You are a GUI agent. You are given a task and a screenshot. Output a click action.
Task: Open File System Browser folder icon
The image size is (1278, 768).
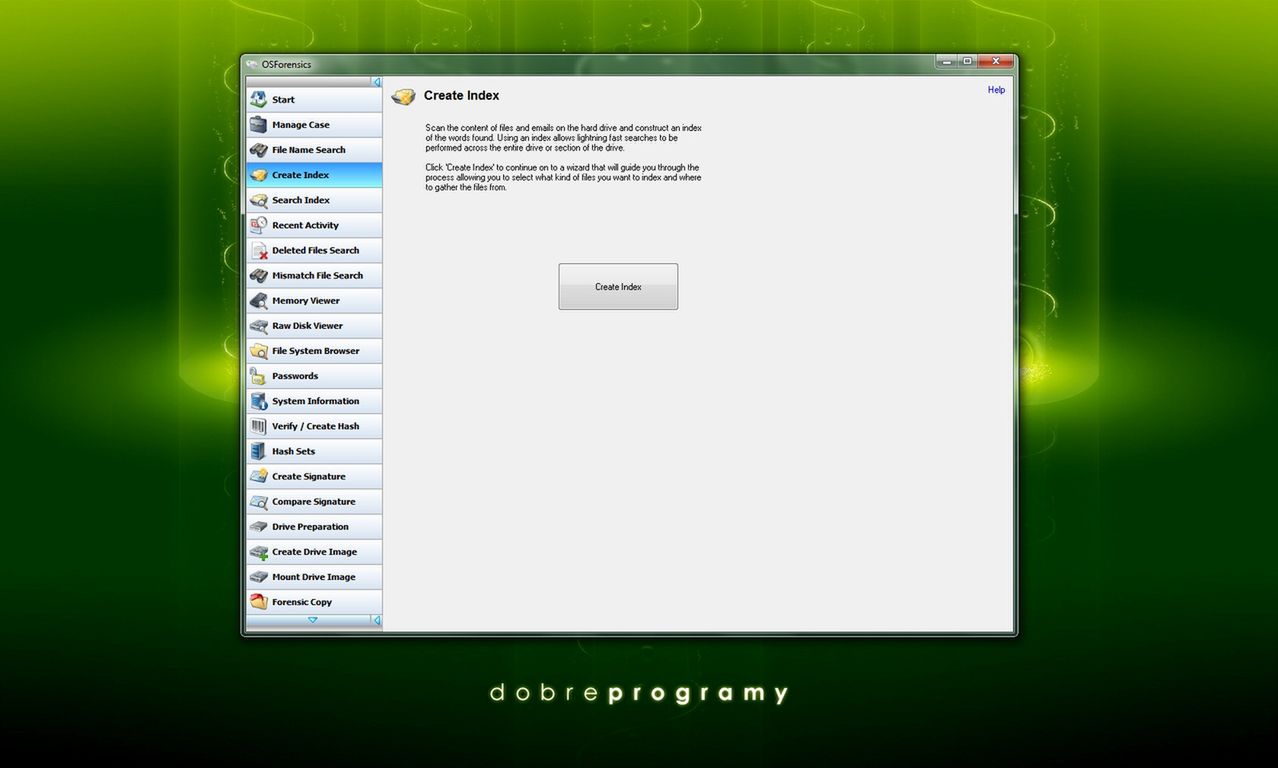click(259, 350)
